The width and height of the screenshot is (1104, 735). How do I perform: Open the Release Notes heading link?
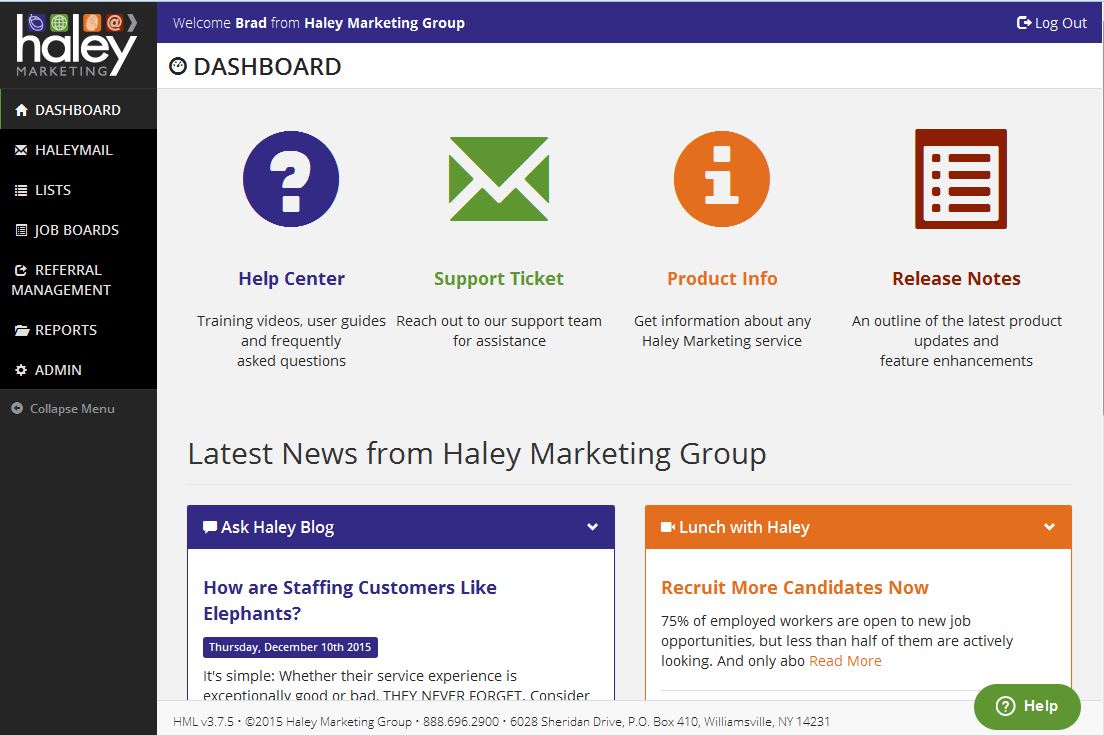point(956,279)
